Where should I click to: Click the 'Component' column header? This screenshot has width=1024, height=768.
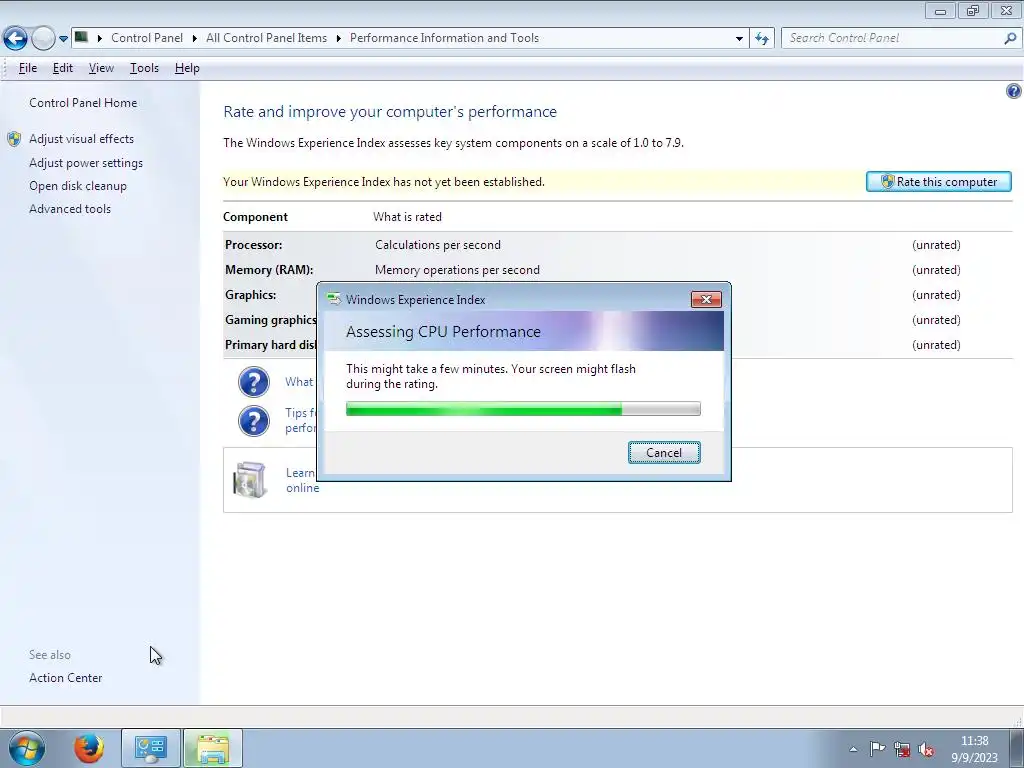point(255,217)
